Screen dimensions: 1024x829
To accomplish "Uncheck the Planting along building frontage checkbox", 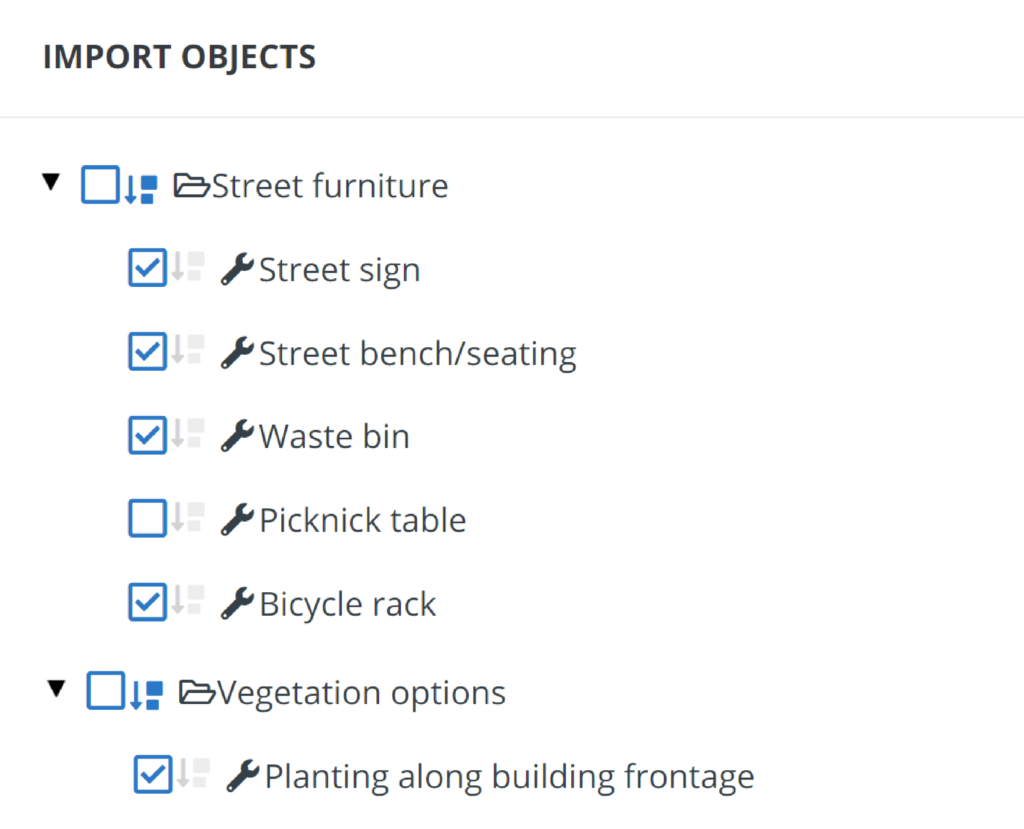I will (153, 774).
